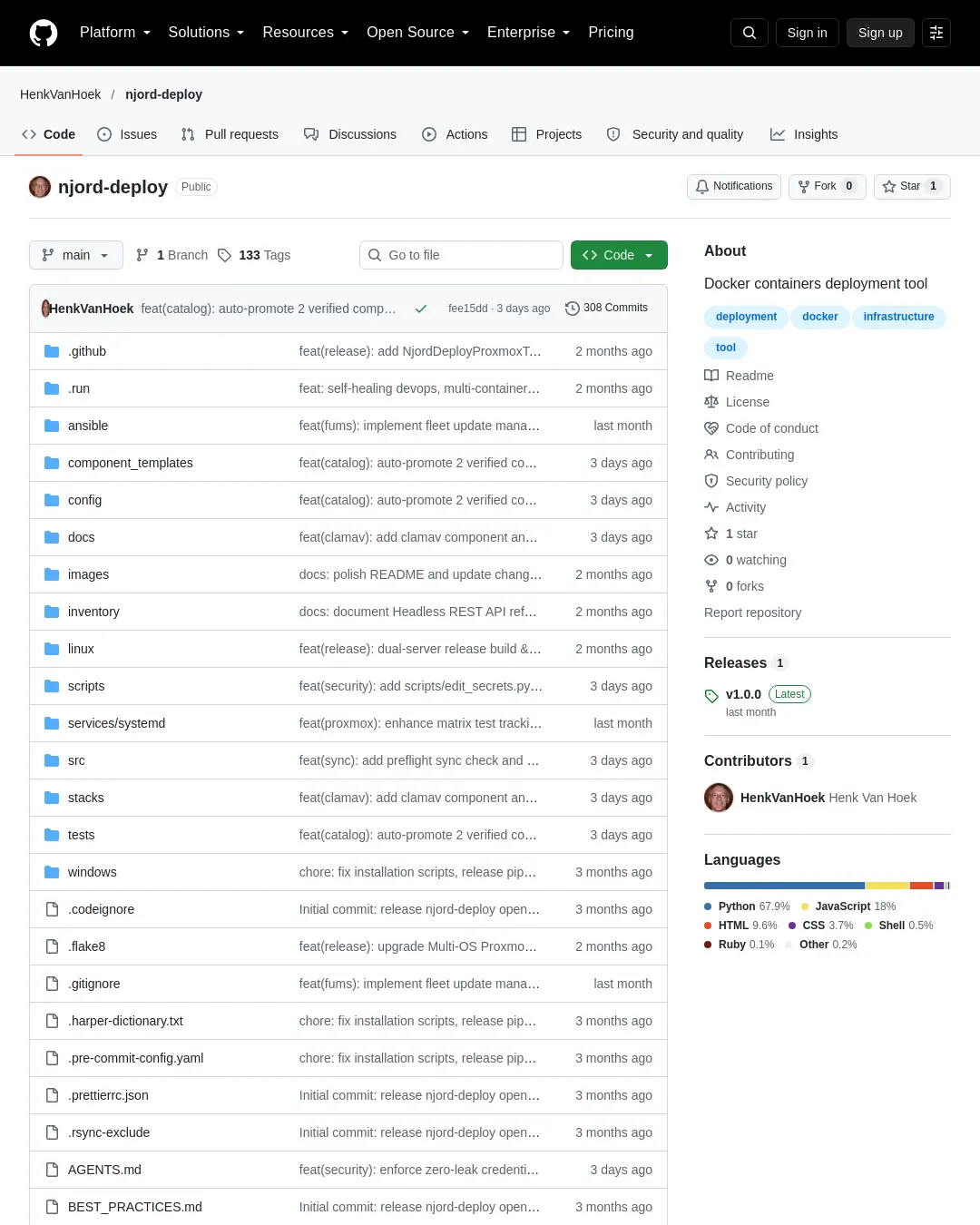Click the Readme book icon
The image size is (980, 1225).
(x=711, y=376)
